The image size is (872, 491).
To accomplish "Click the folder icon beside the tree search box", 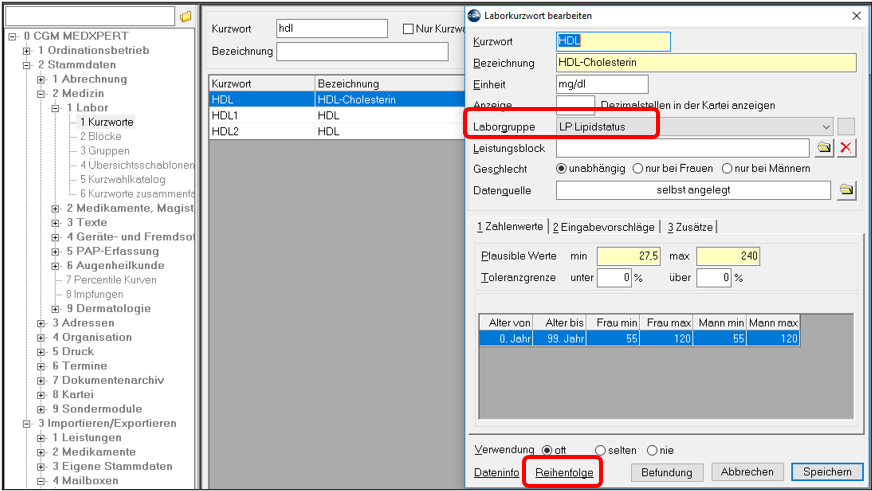I will click(x=186, y=17).
